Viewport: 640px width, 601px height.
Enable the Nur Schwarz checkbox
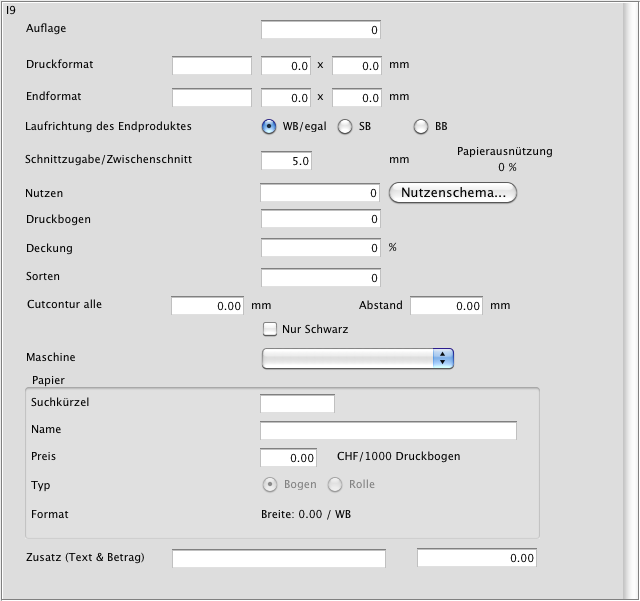[x=270, y=329]
